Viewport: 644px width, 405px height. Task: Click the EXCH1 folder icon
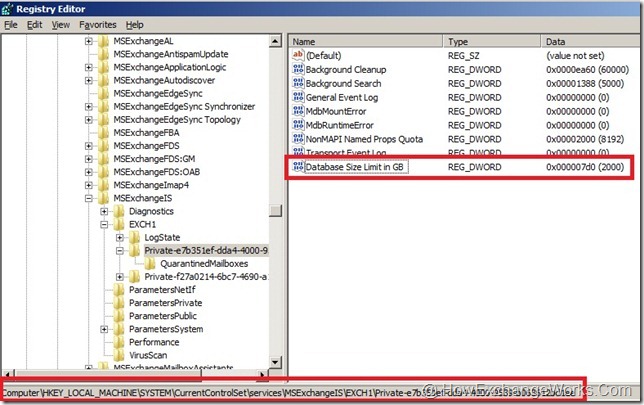pyautogui.click(x=119, y=224)
